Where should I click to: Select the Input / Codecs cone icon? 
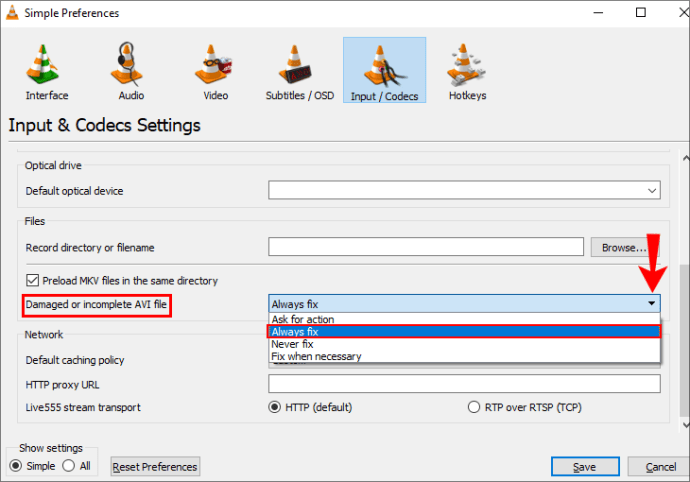click(384, 66)
